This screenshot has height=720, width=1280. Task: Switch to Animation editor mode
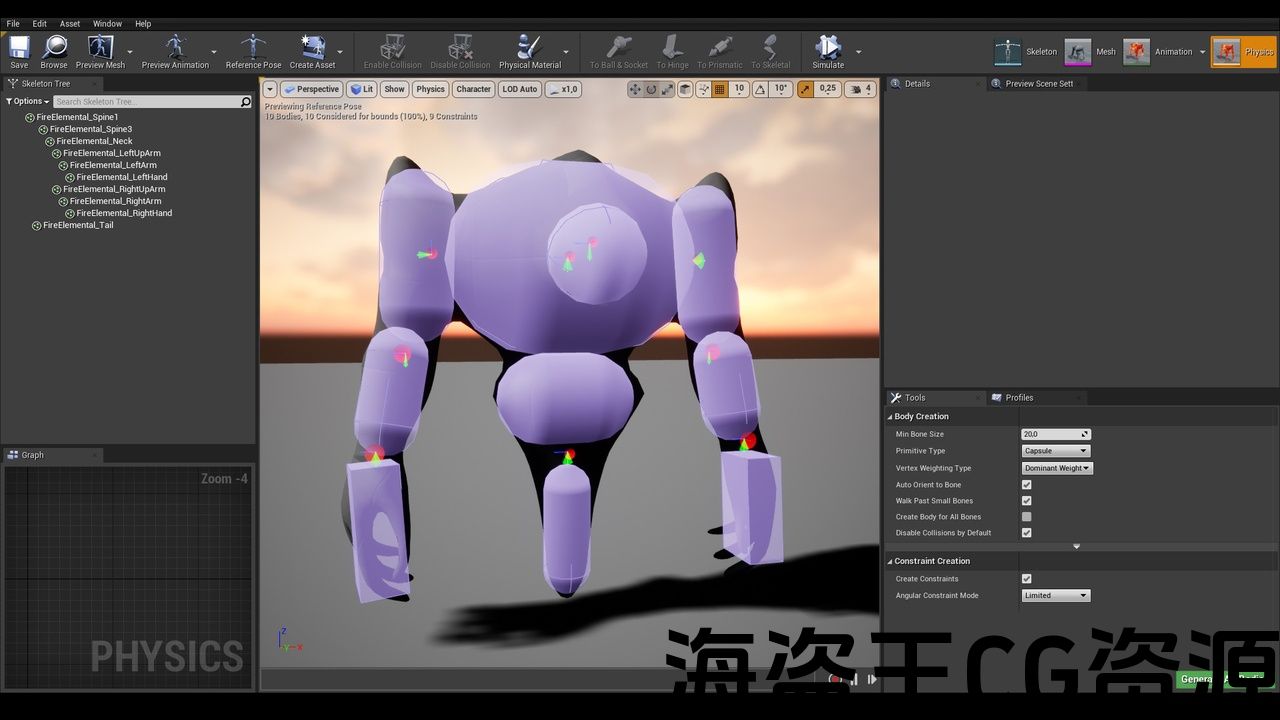click(x=1137, y=52)
